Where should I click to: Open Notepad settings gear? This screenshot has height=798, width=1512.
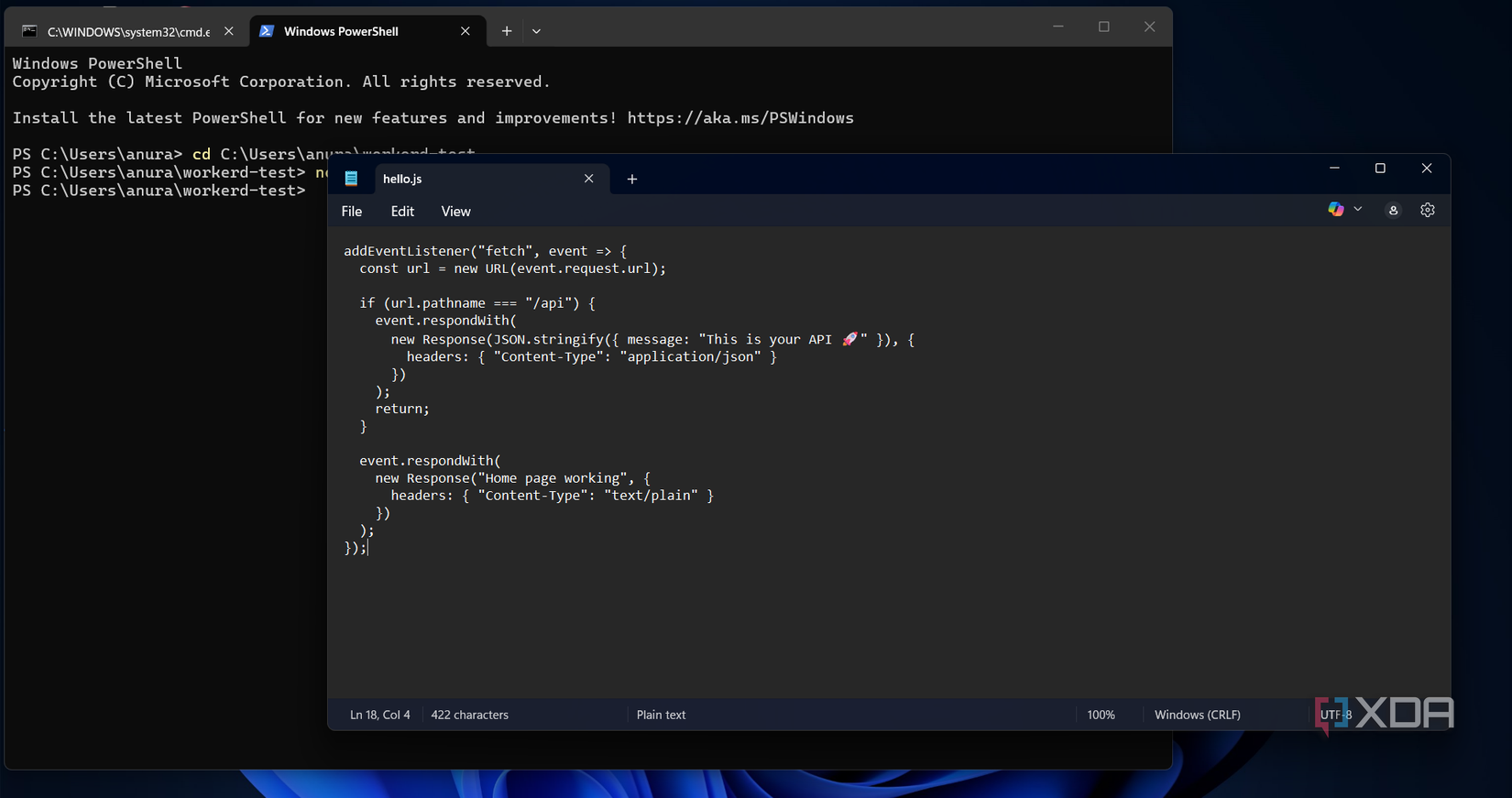point(1428,211)
